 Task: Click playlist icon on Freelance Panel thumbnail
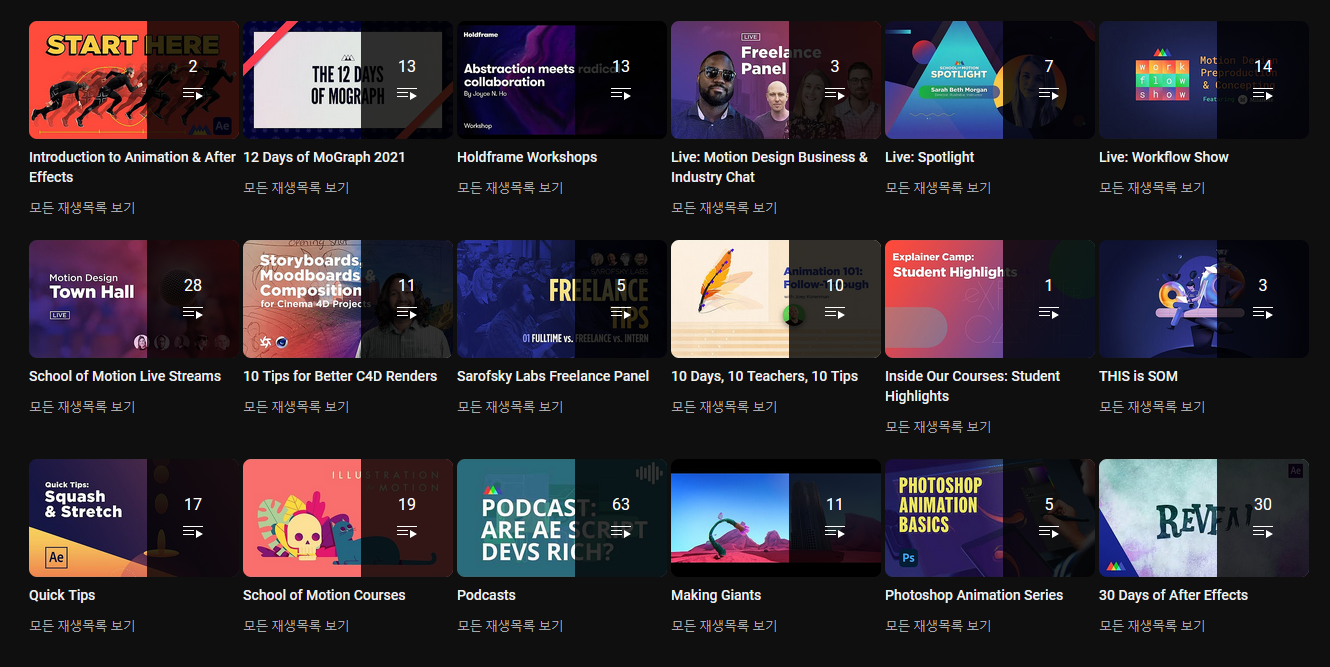pos(835,94)
